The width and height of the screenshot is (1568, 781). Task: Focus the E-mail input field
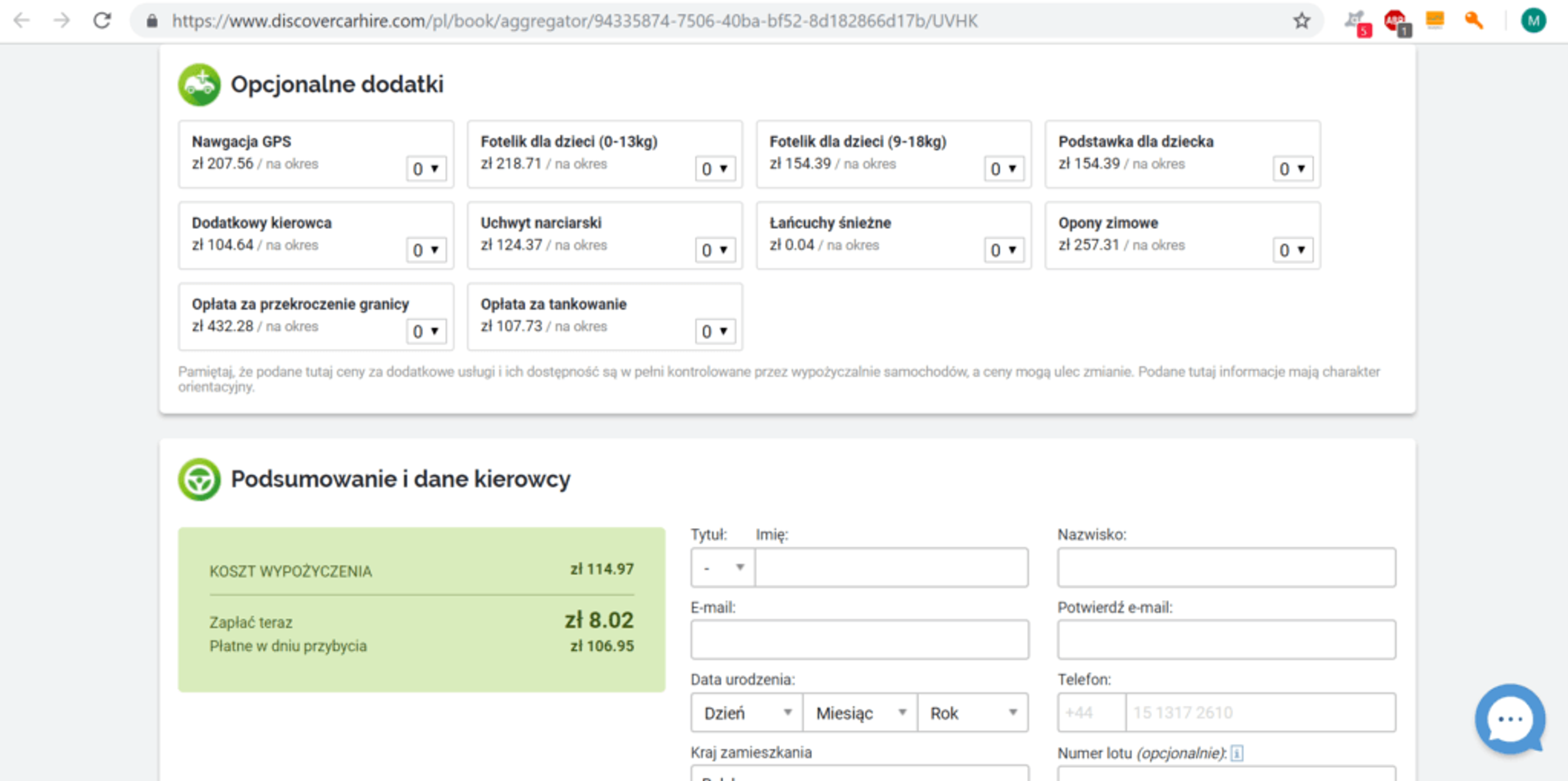coord(859,640)
